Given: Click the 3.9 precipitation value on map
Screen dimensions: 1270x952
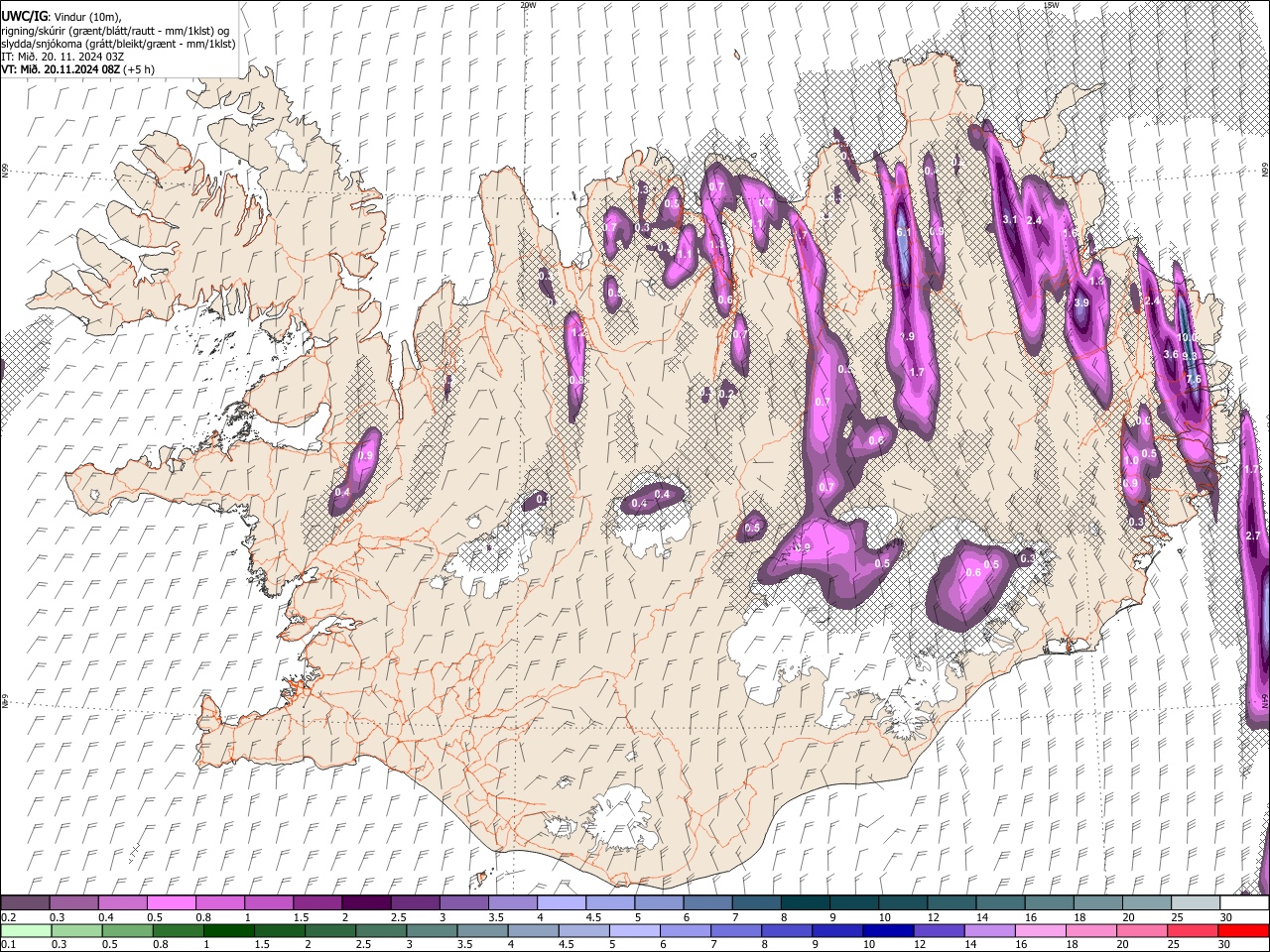Looking at the screenshot, I should pyautogui.click(x=1081, y=302).
